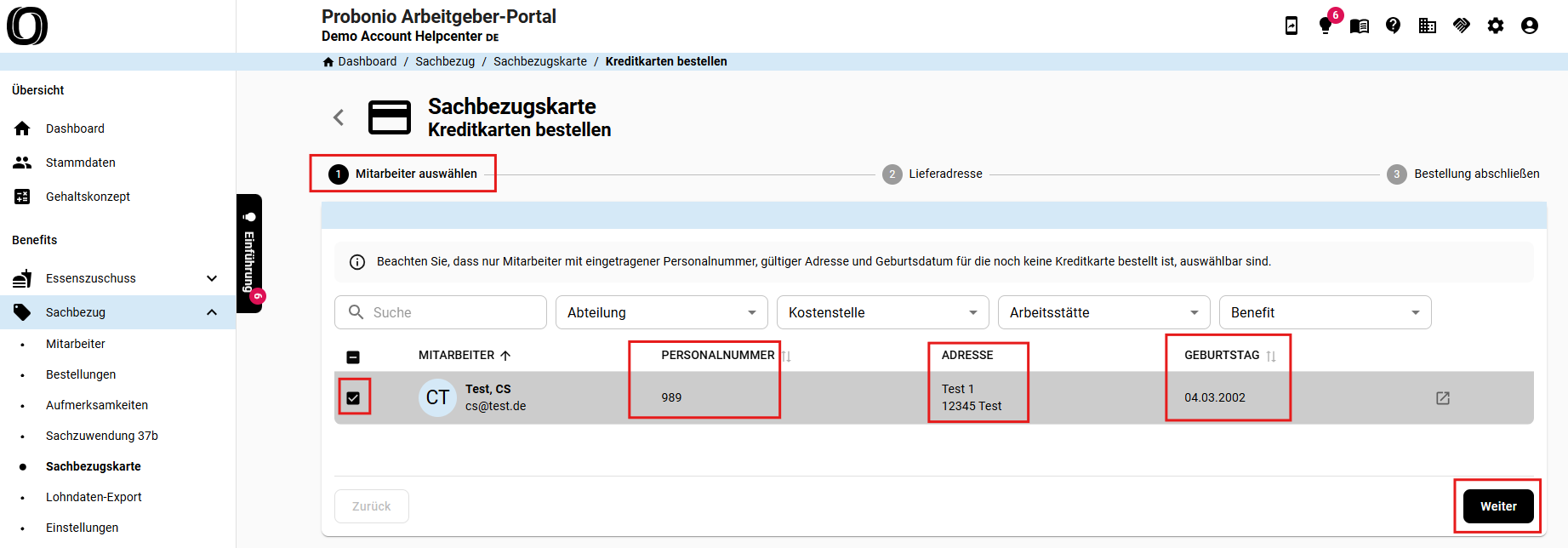The image size is (1568, 548).
Task: Sort by Mitarbeiter column header
Action: click(x=465, y=355)
